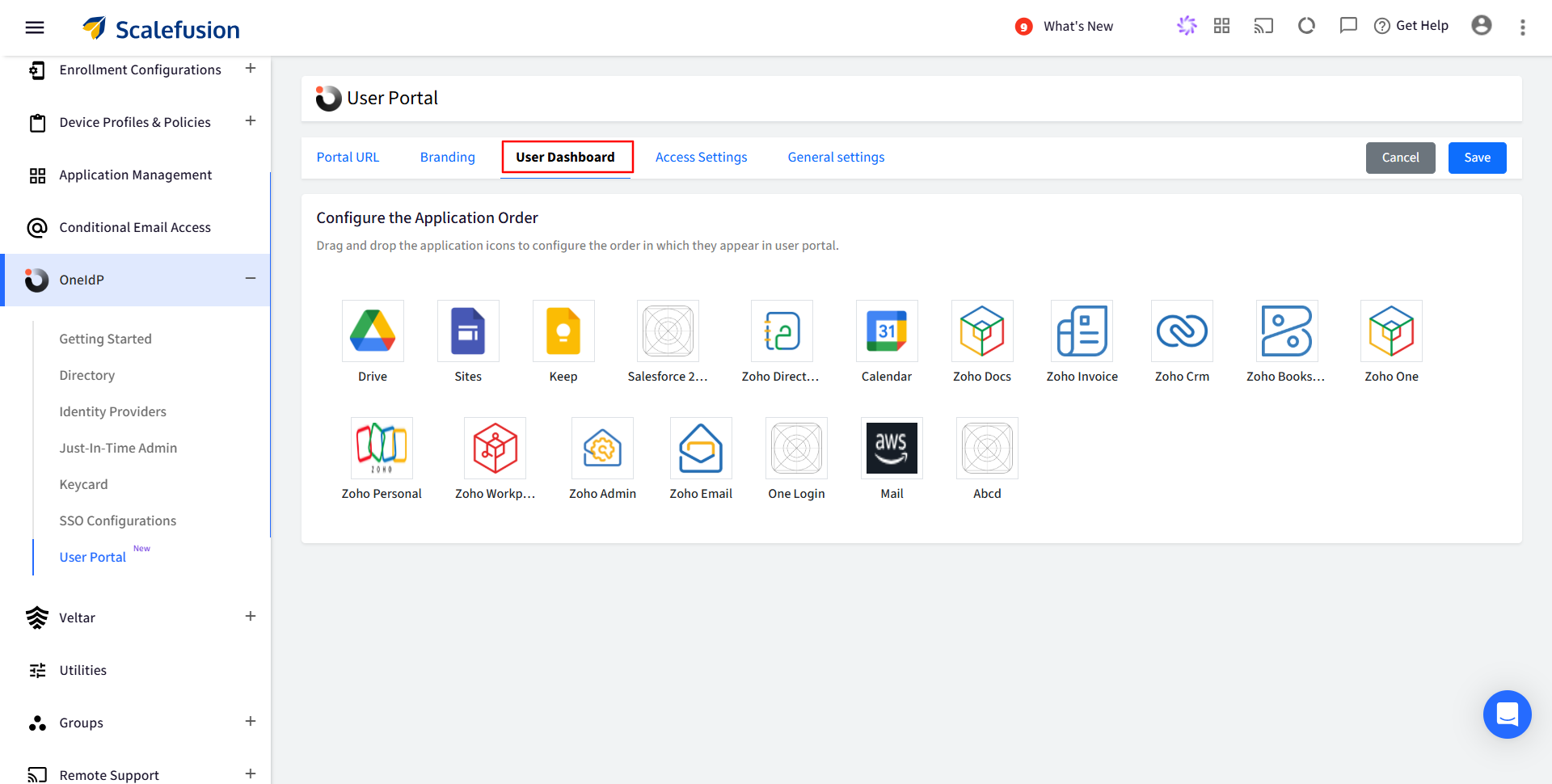Open the cast screen icon in header
Screen dimensions: 1552x784
click(1263, 26)
